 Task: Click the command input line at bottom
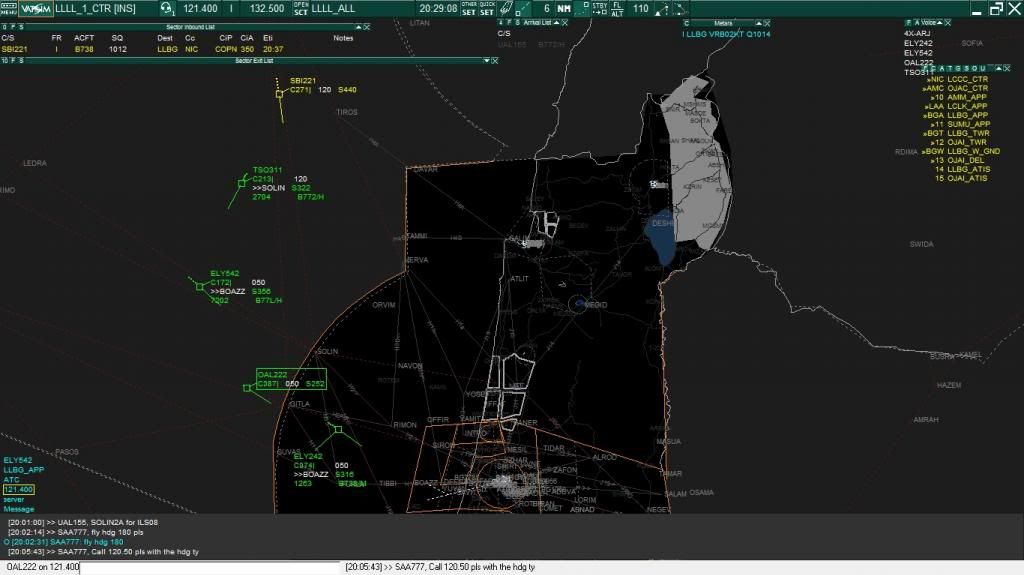pos(210,568)
